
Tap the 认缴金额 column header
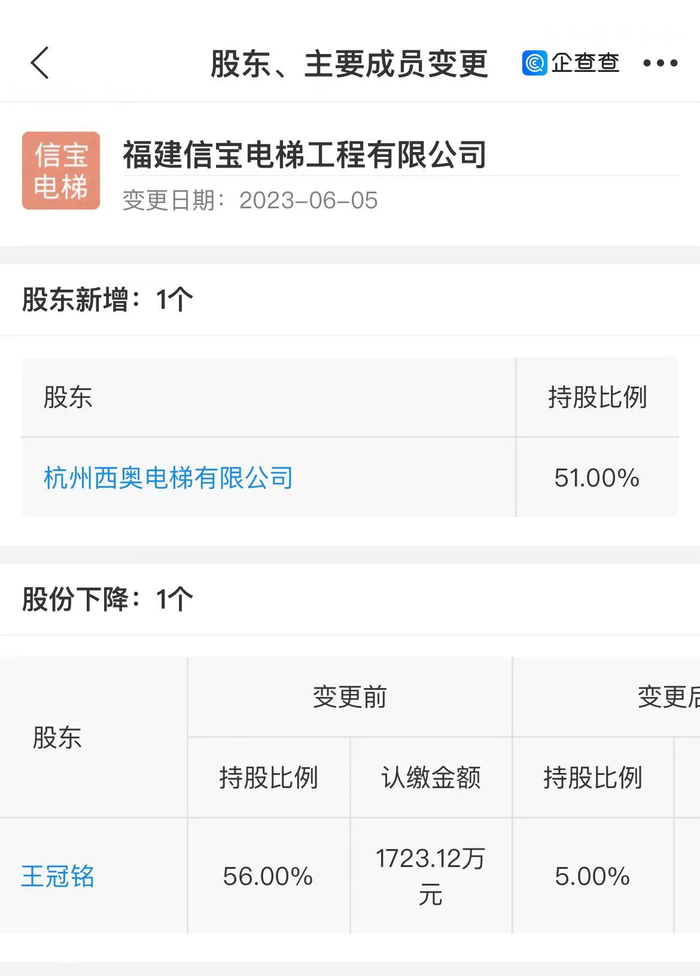(431, 778)
